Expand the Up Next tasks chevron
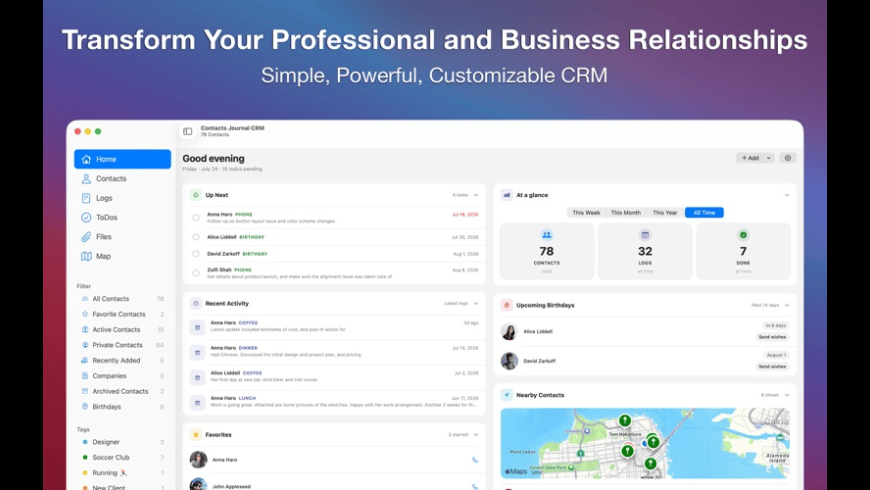 [x=476, y=195]
